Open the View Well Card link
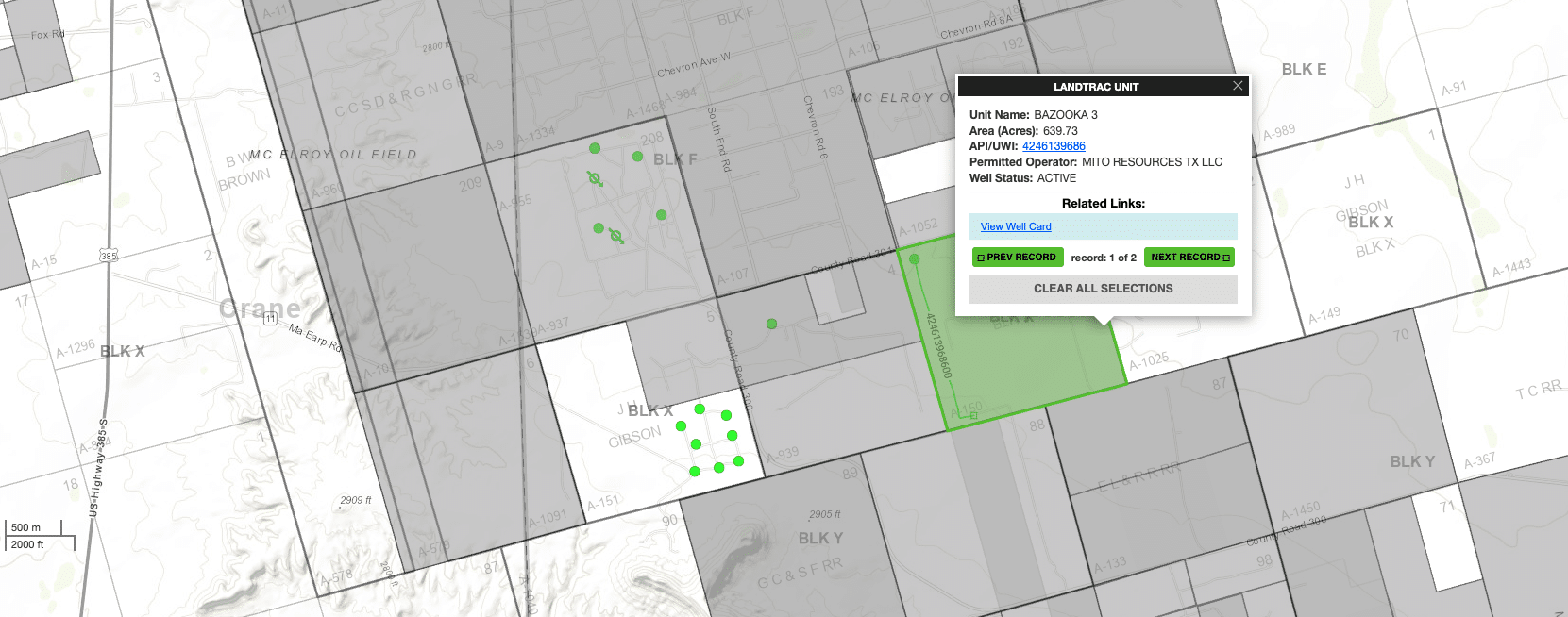The width and height of the screenshot is (1568, 617). [x=1016, y=226]
